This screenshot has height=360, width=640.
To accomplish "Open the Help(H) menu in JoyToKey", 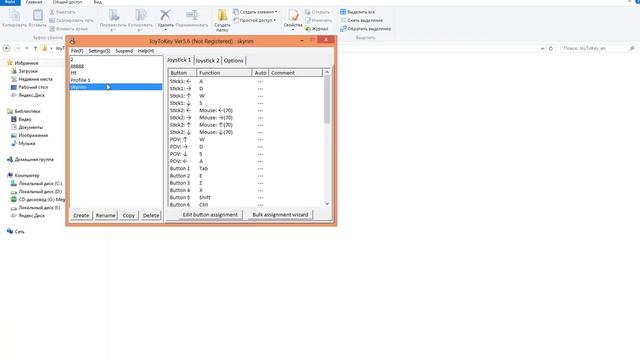I will 146,51.
